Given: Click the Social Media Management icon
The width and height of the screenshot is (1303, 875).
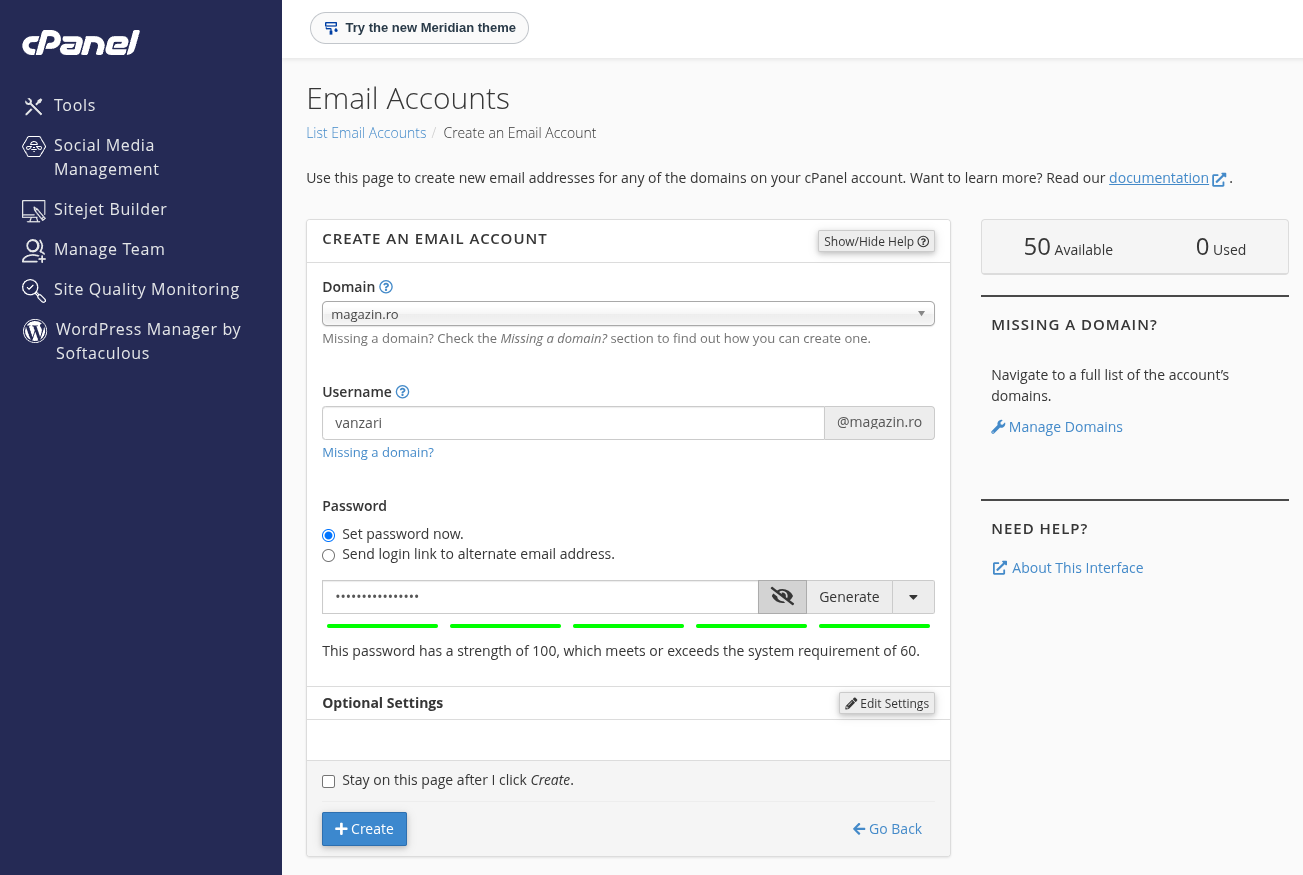Looking at the screenshot, I should (x=34, y=147).
